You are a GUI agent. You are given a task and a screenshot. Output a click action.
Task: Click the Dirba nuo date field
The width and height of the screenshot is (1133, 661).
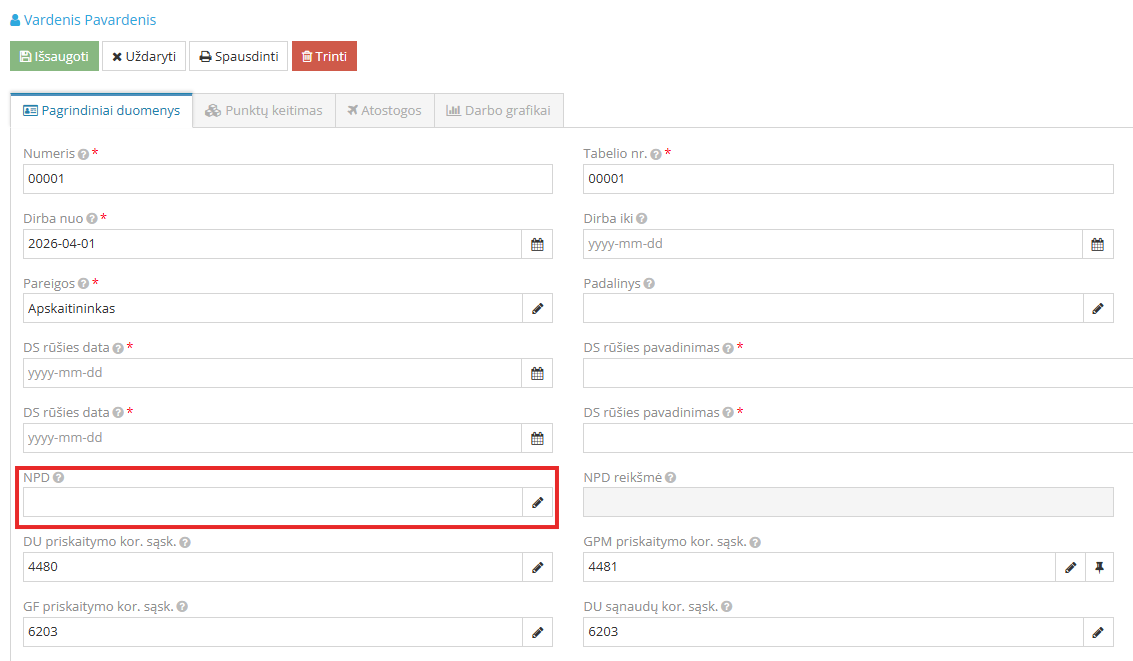coord(272,244)
